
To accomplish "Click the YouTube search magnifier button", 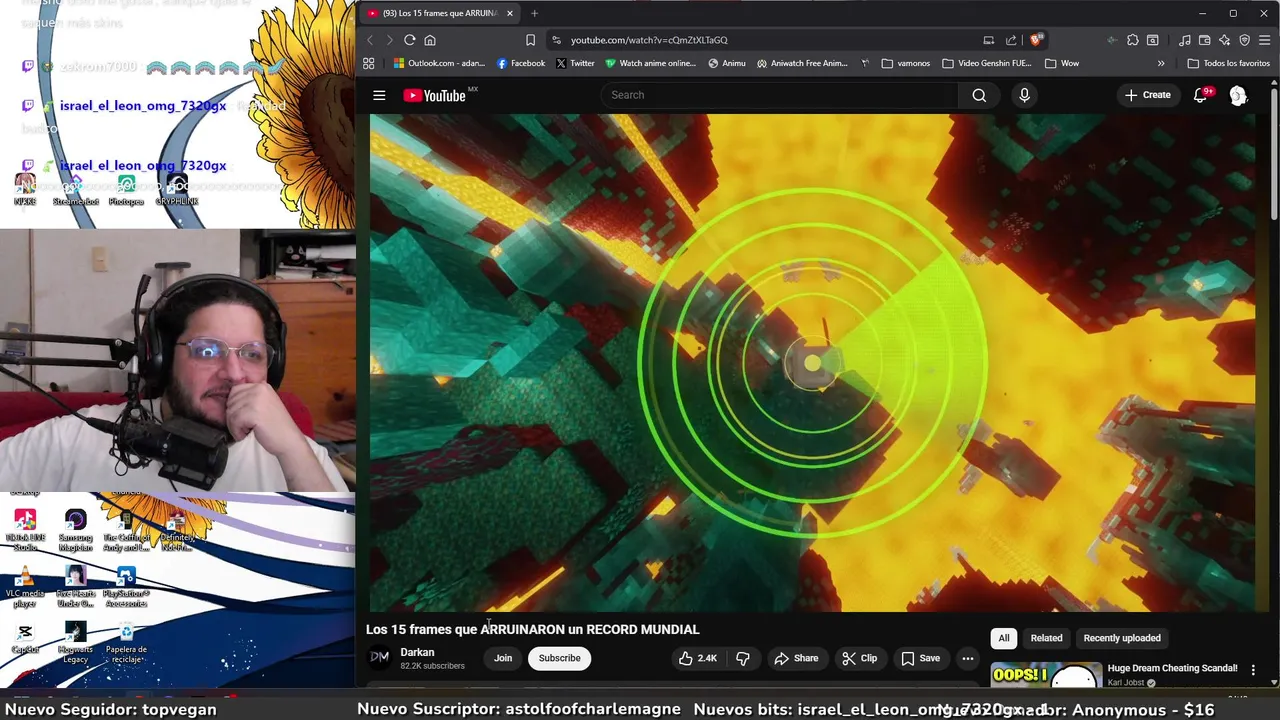I will coord(979,95).
